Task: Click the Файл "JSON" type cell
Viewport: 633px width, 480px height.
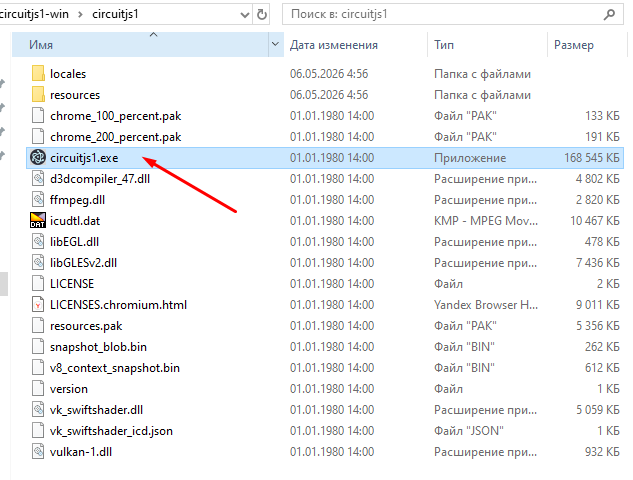Action: [469, 431]
